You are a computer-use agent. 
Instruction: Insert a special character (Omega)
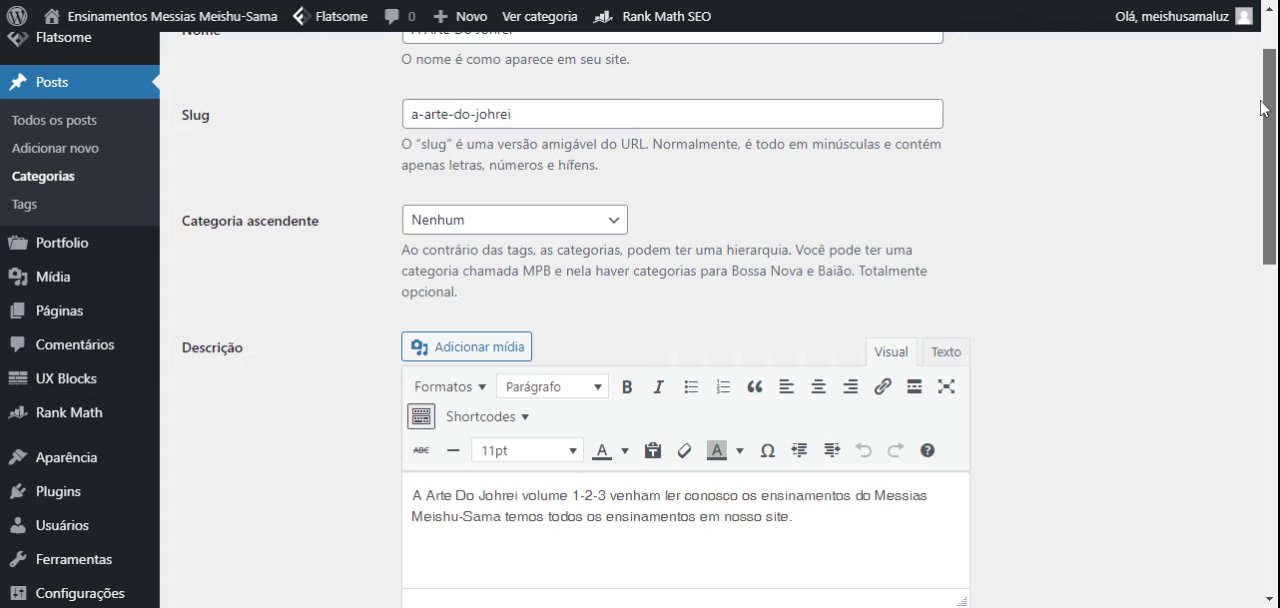[x=767, y=451]
